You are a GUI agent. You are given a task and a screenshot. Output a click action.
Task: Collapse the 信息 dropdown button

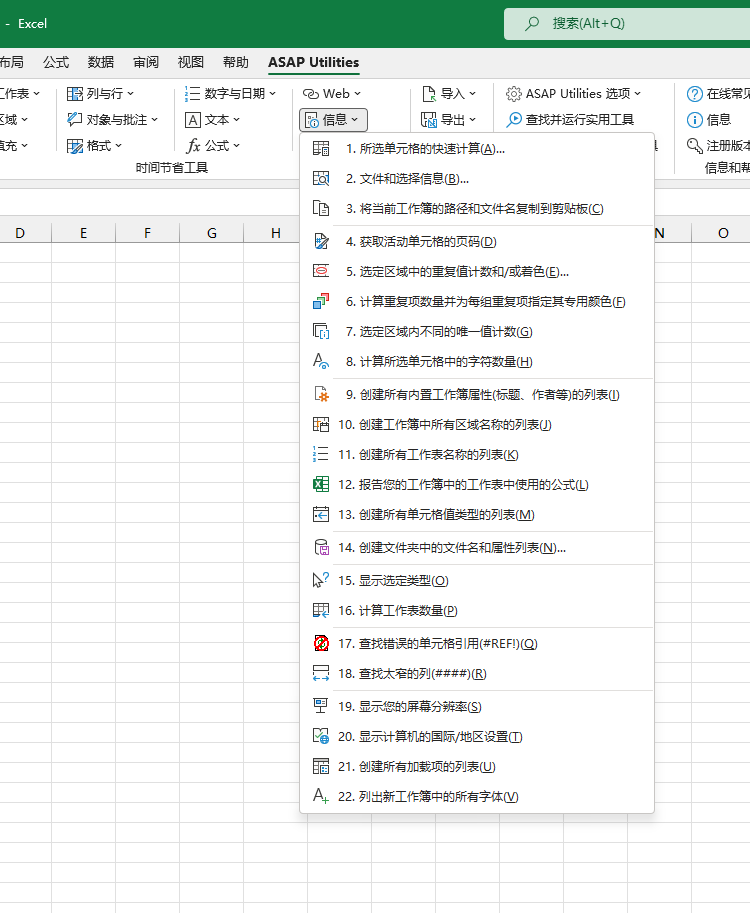point(333,120)
